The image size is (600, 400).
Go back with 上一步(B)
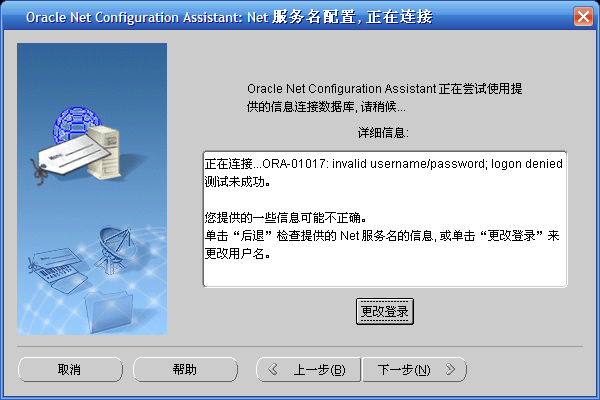click(308, 369)
